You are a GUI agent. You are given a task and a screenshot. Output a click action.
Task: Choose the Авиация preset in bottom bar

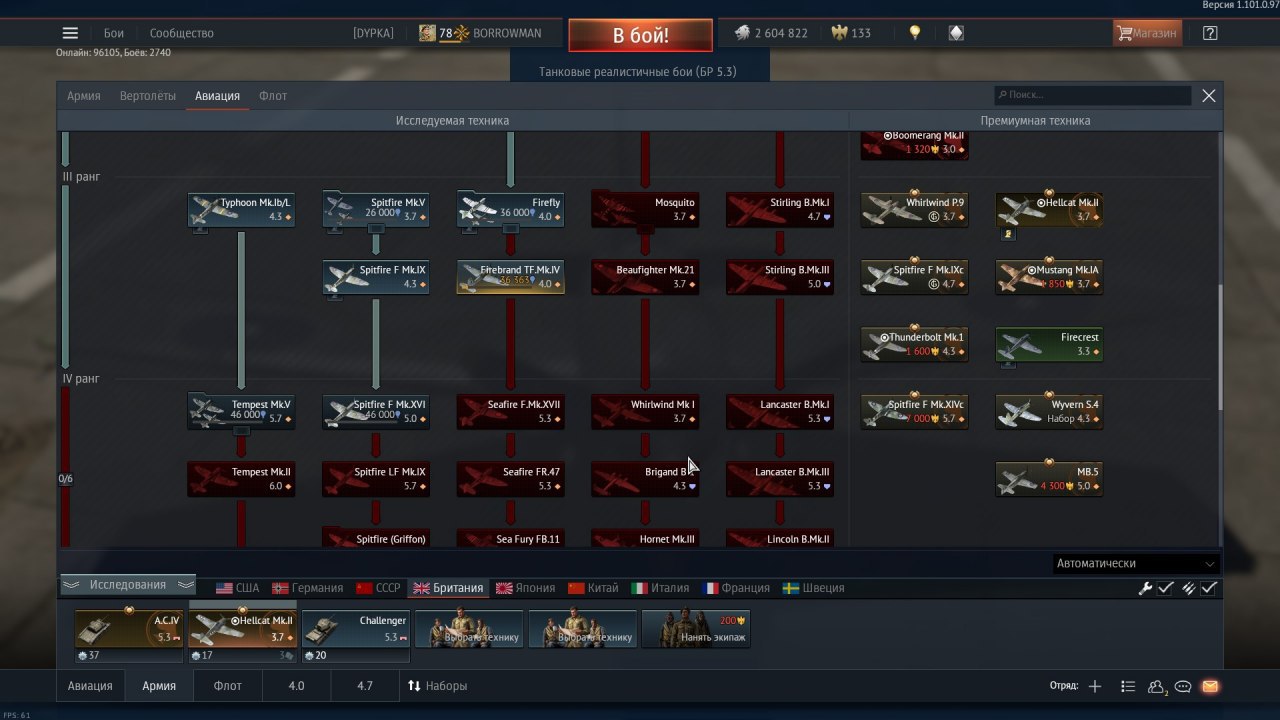click(x=90, y=686)
